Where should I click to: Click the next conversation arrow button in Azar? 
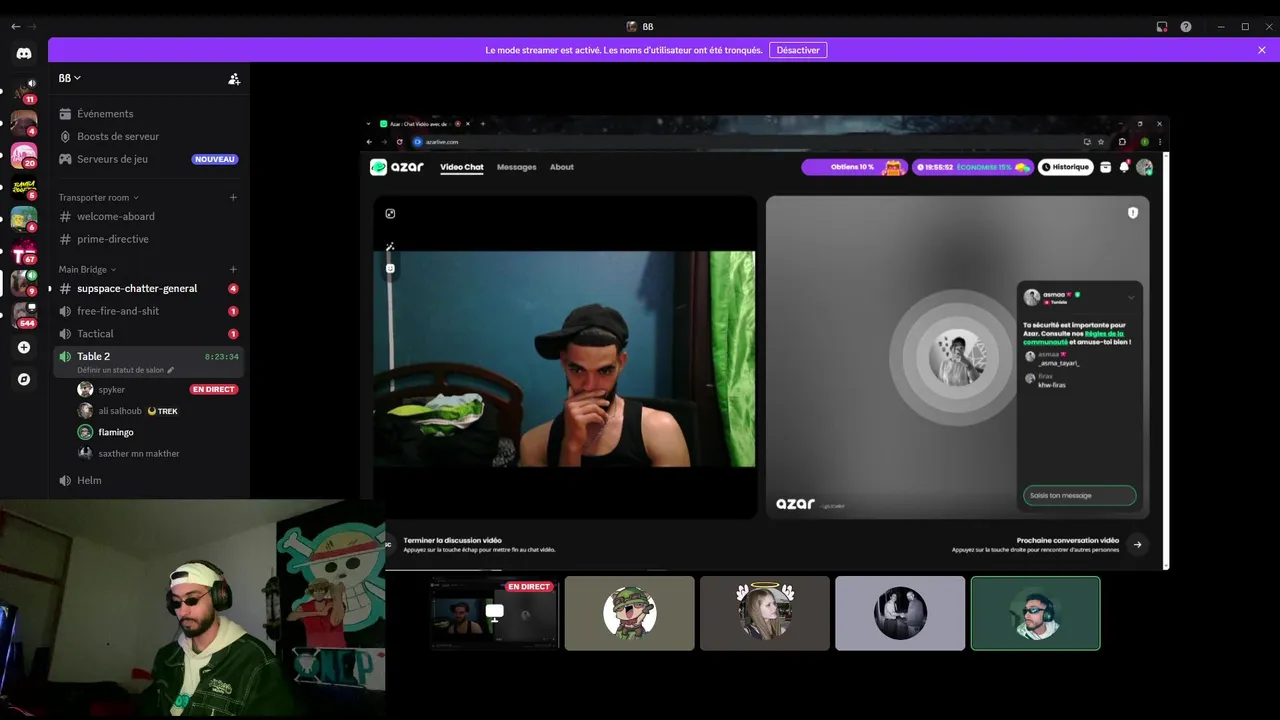(1137, 545)
